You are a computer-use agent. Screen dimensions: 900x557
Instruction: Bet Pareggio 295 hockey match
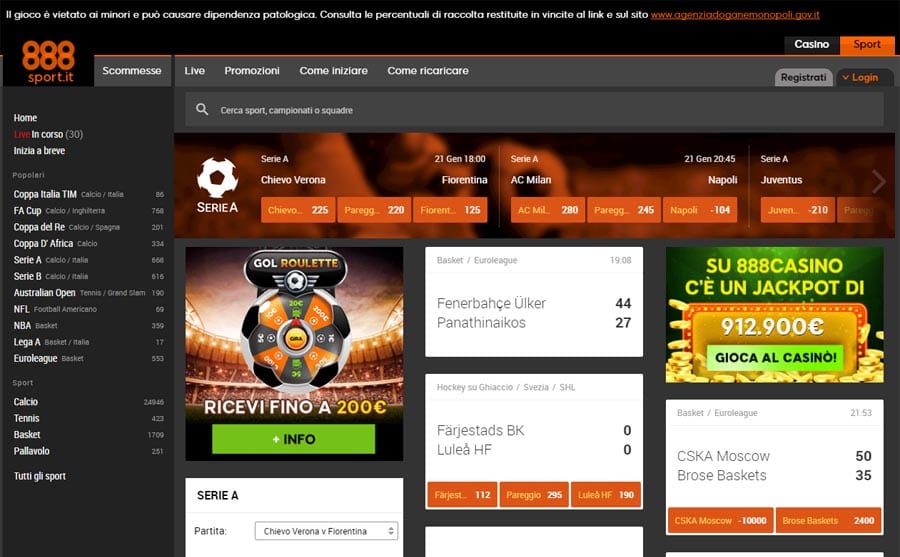(x=534, y=494)
